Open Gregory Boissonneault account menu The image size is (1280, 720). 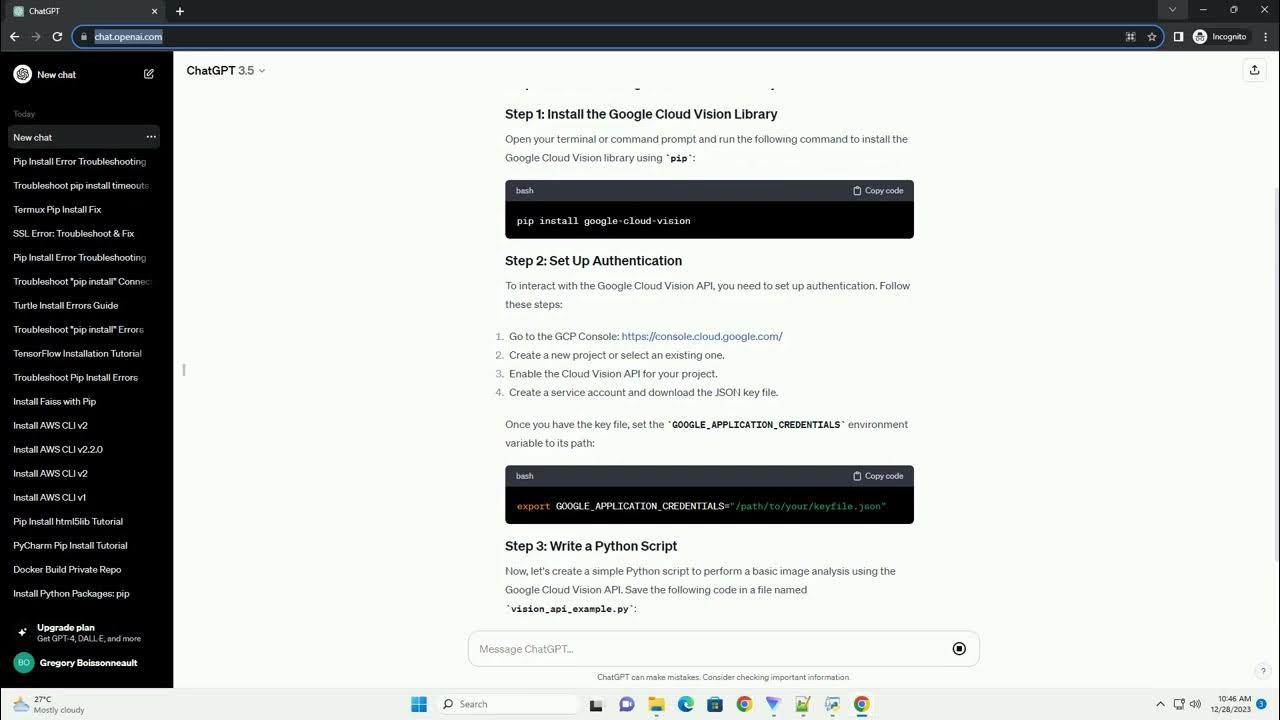tap(84, 663)
